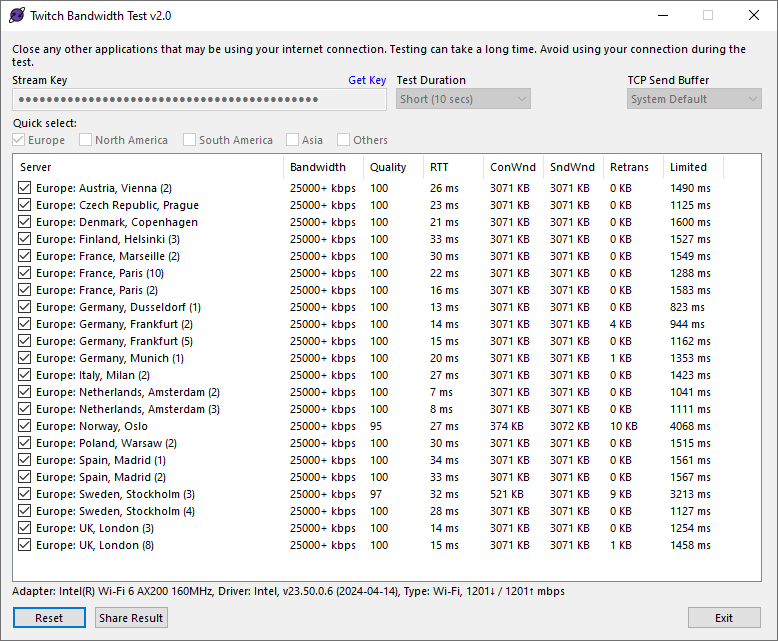778x641 pixels.
Task: Click the adapter info status text
Action: (288, 591)
